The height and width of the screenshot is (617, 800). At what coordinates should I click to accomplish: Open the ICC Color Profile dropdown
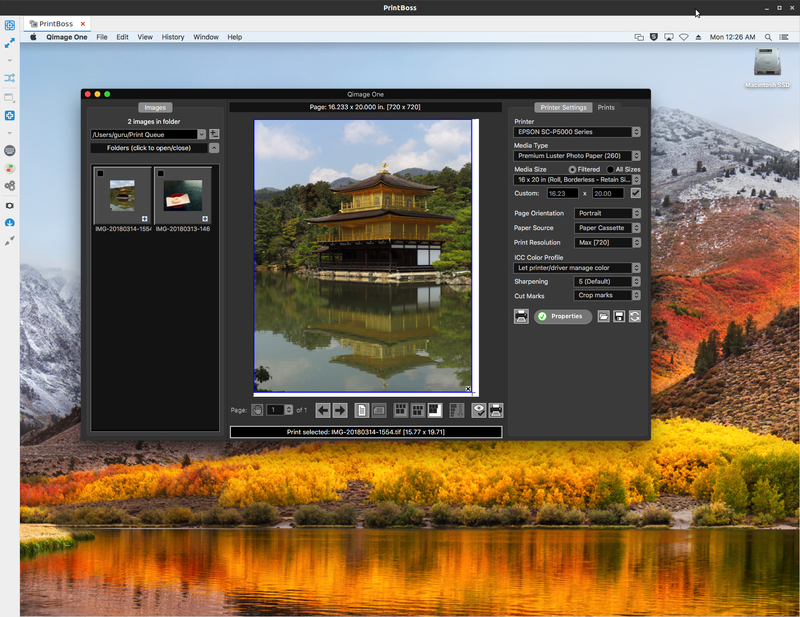pos(577,268)
